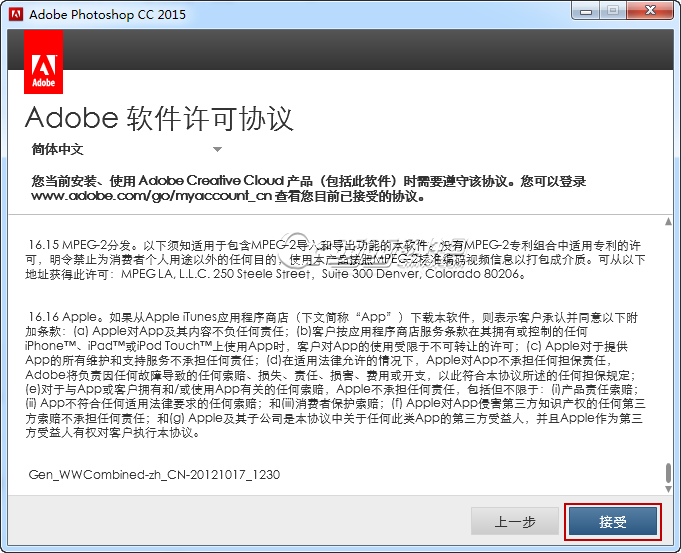
Task: Click the www.adobe.com/go/myaccount_cn address text
Action: tap(152, 196)
